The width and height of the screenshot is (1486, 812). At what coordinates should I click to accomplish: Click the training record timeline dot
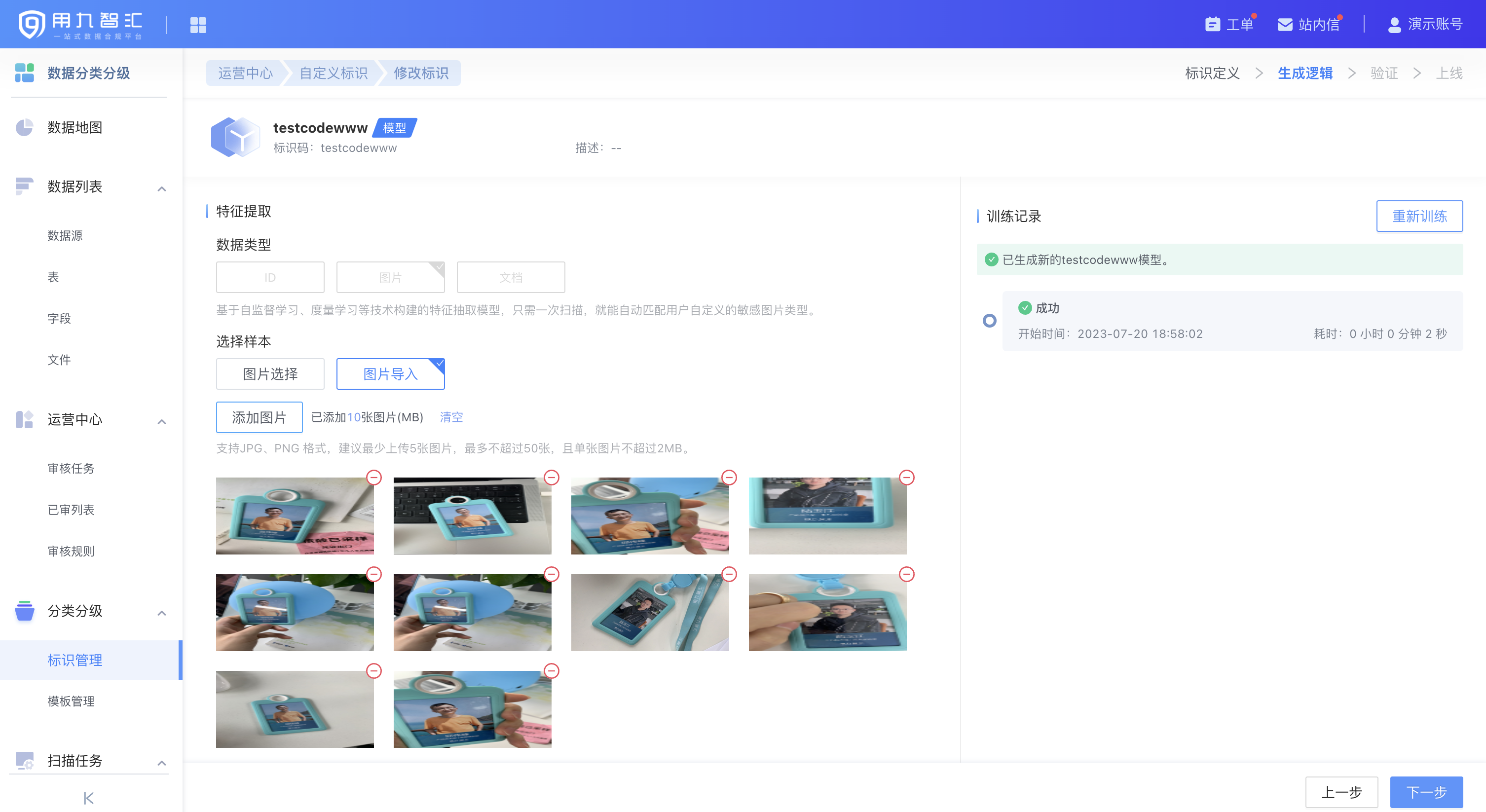[989, 321]
